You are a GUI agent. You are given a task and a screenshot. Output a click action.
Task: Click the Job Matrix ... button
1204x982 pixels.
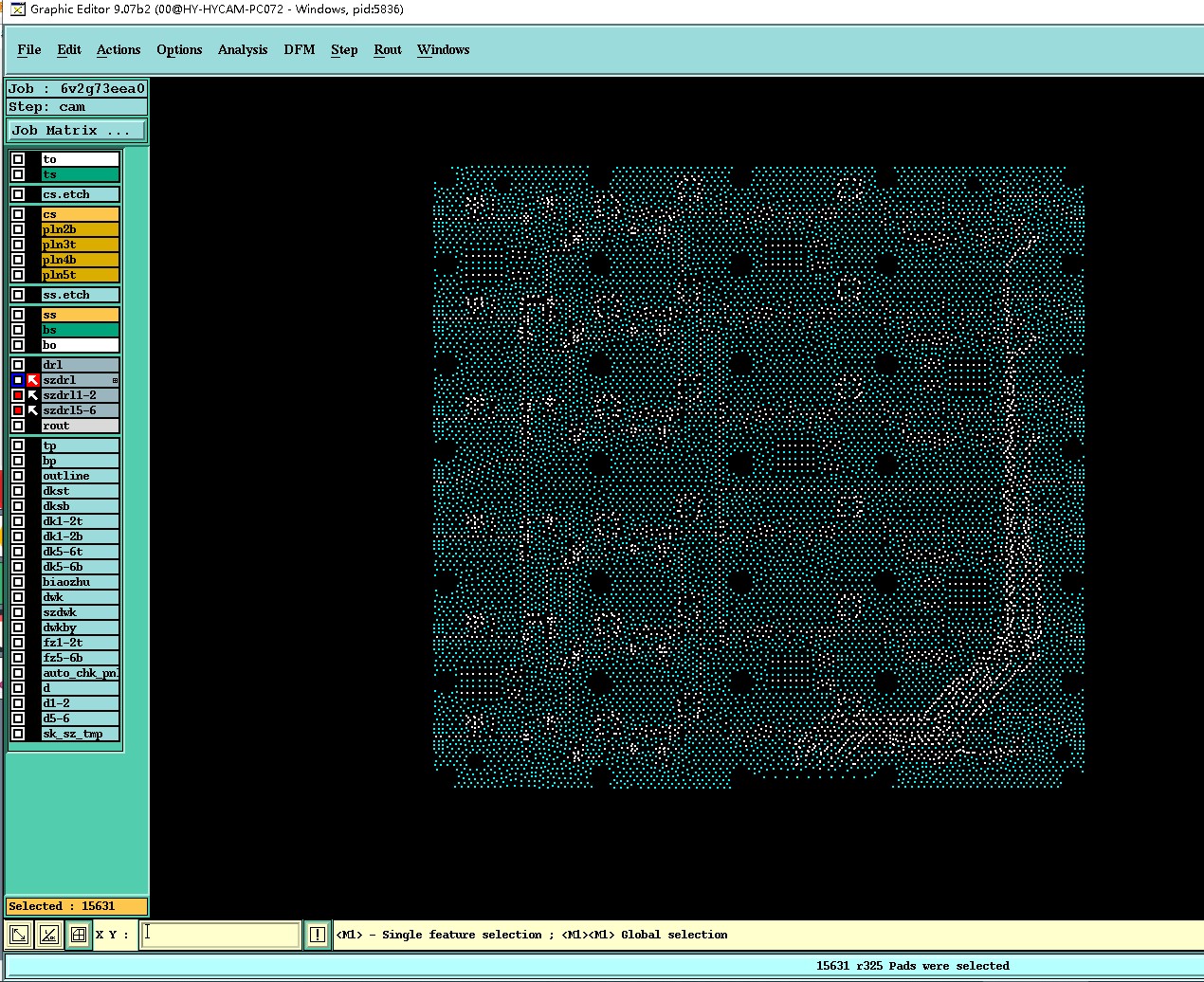[77, 130]
